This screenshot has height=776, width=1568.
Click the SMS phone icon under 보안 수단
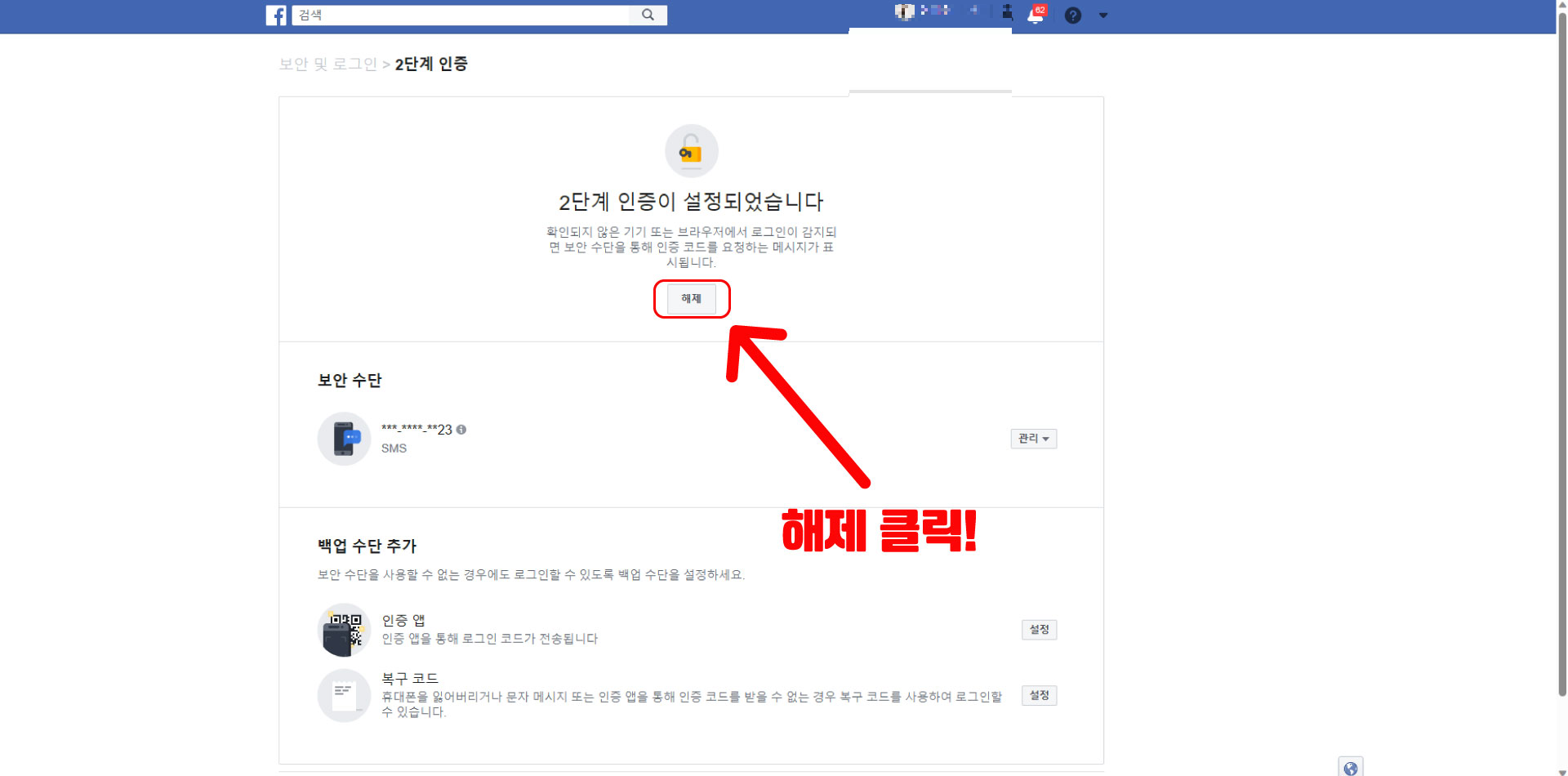click(x=344, y=439)
